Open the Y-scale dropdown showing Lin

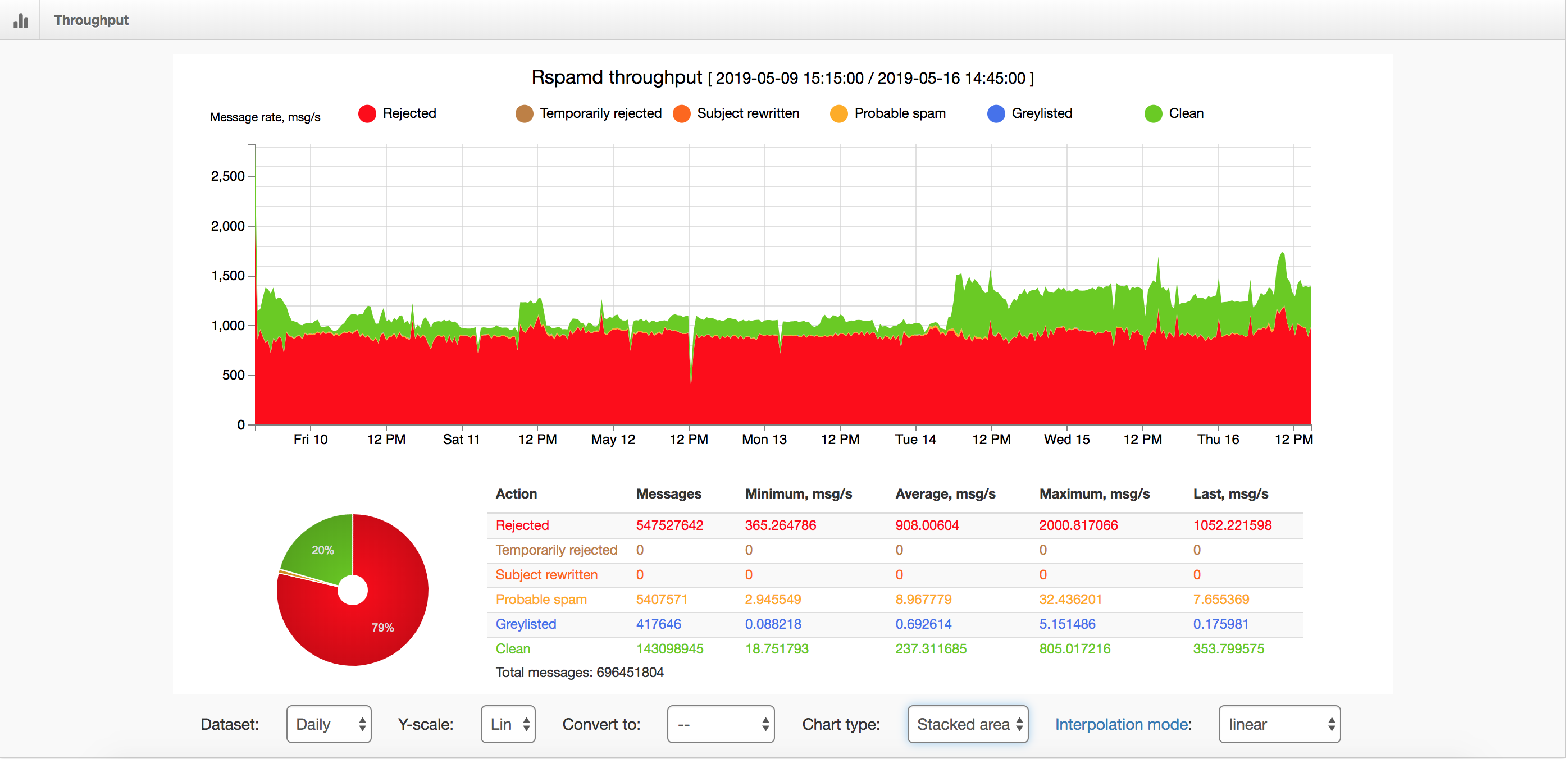pyautogui.click(x=508, y=724)
